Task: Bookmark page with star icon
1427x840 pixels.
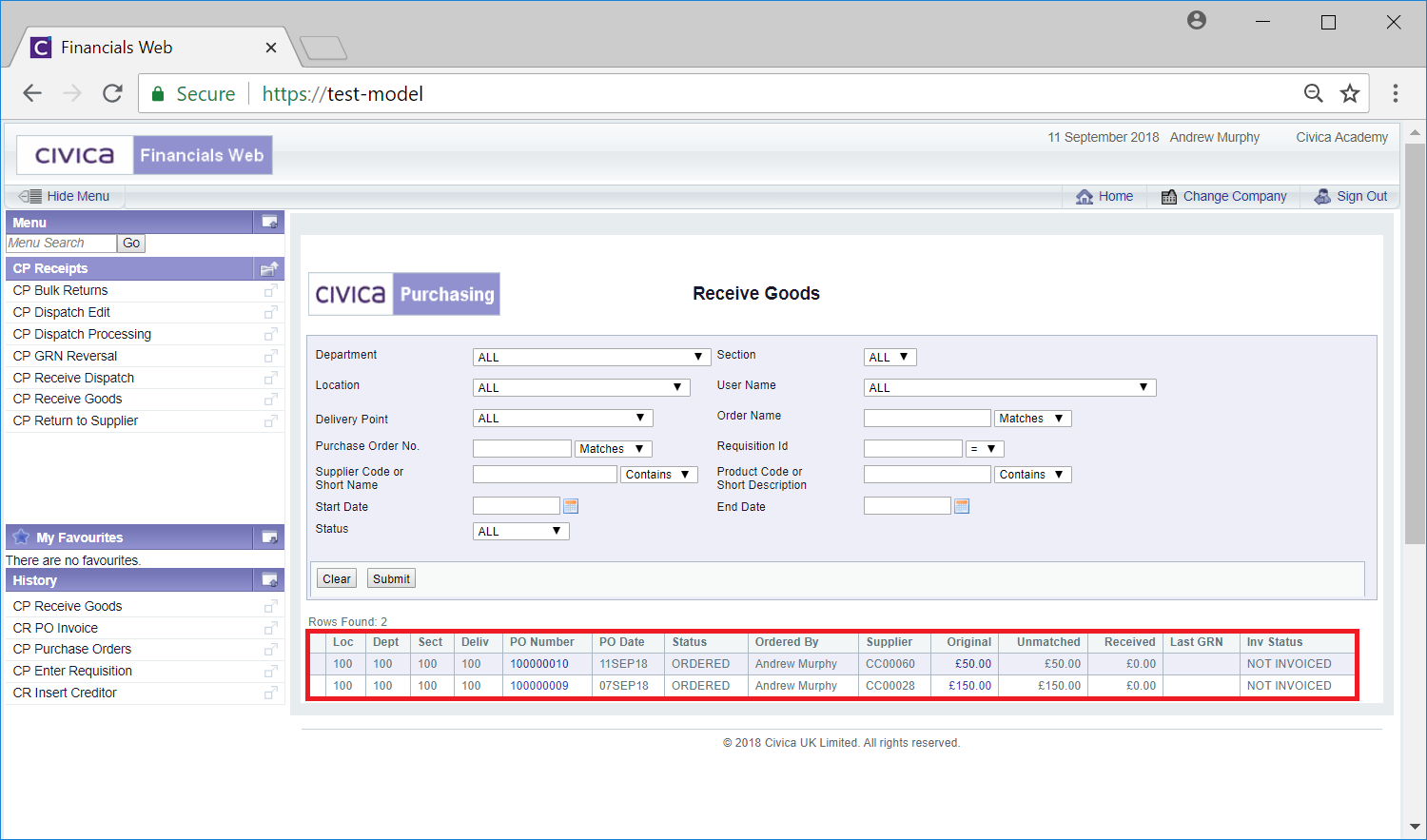Action: coord(1350,93)
